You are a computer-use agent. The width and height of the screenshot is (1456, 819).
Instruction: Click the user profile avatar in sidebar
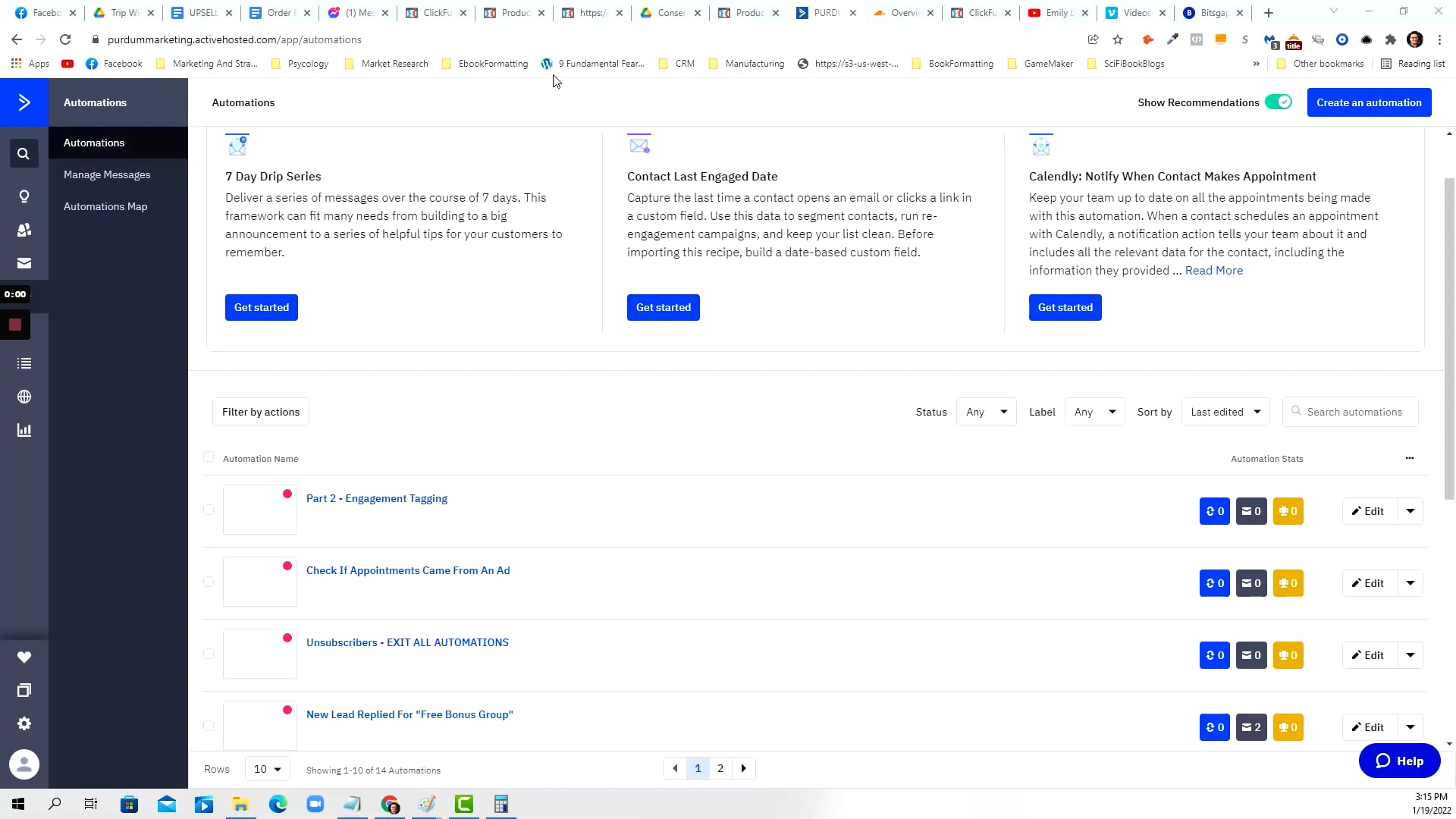coord(24,764)
